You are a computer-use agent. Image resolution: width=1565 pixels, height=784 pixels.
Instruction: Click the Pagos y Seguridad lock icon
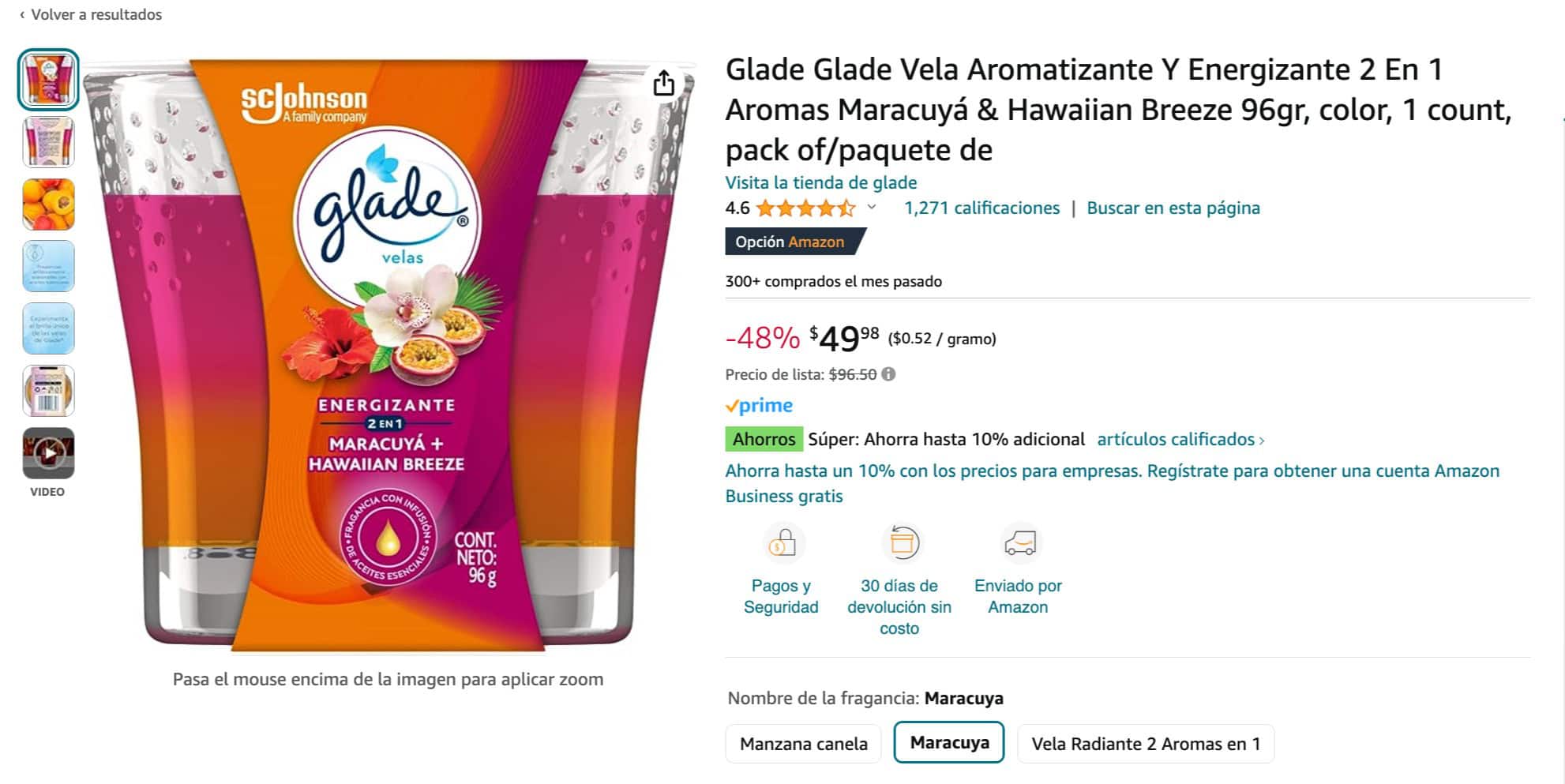coord(782,543)
